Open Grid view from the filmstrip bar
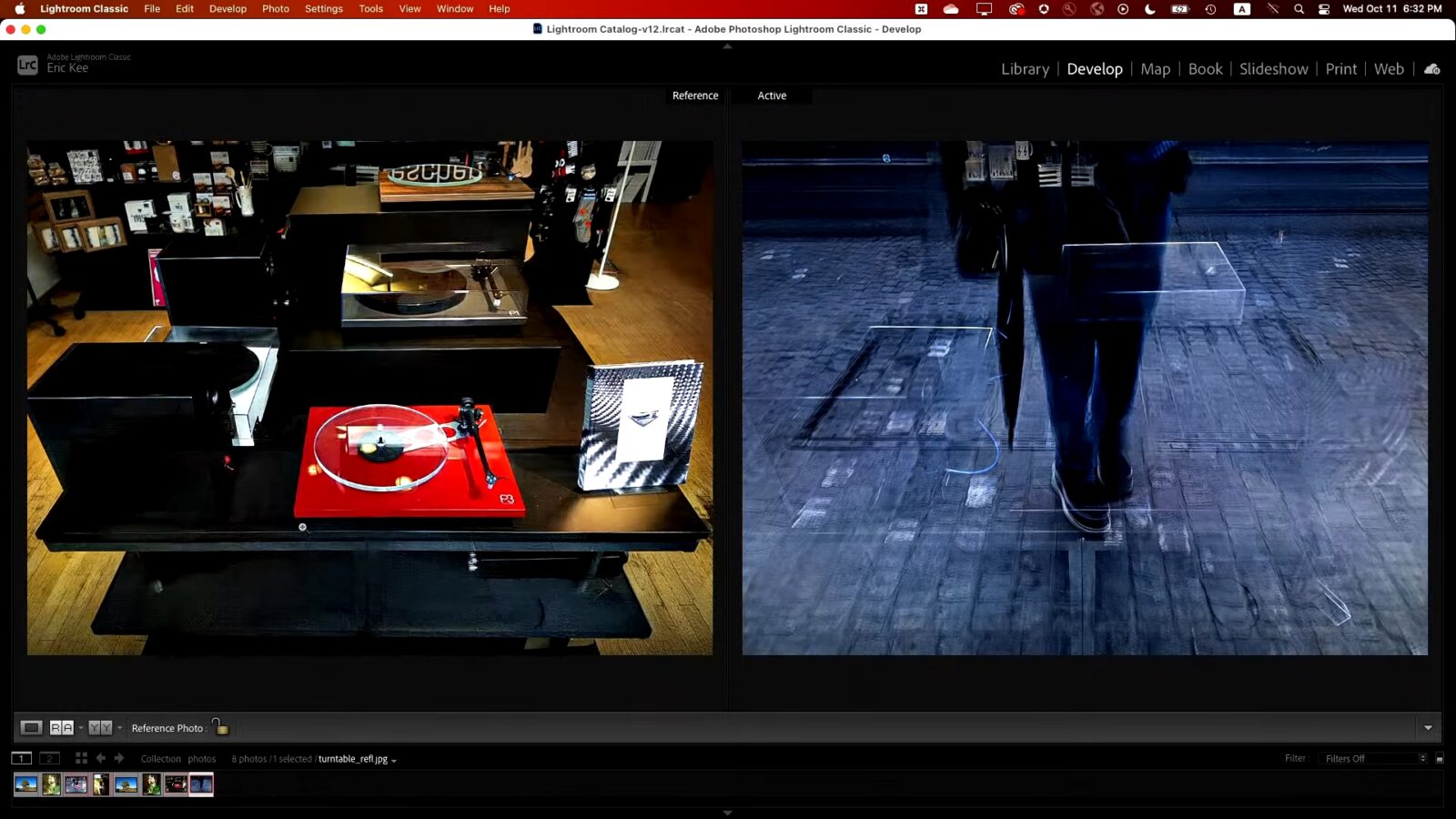Screen dimensions: 1456x819 click(x=81, y=758)
